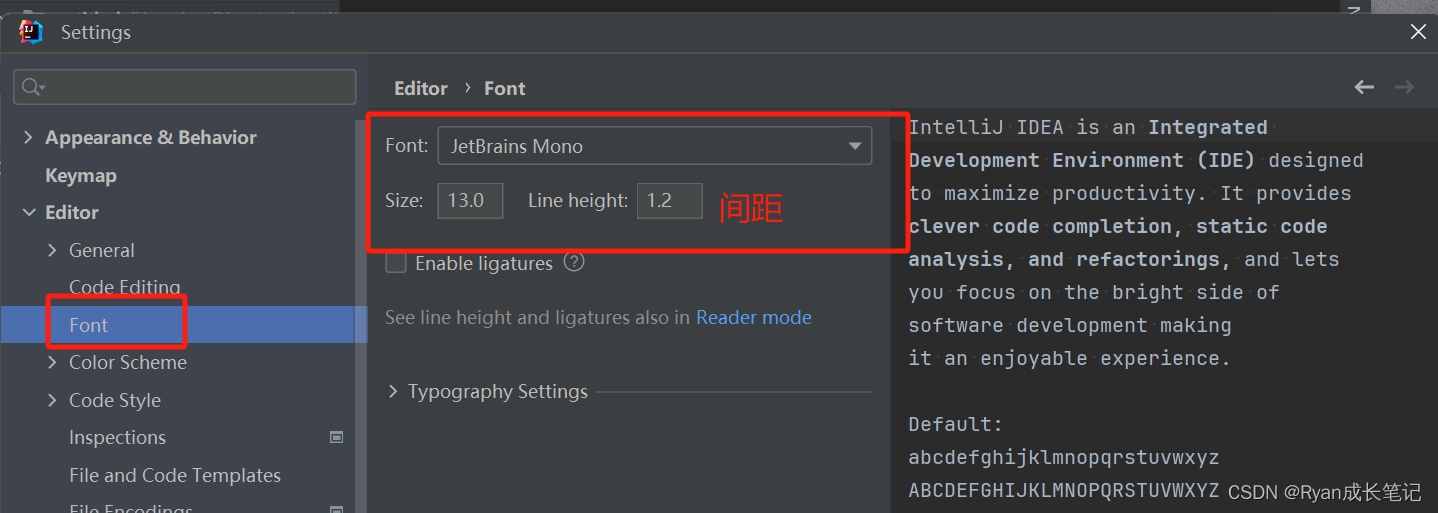Click the Size input field
This screenshot has width=1438, height=513.
coord(470,201)
